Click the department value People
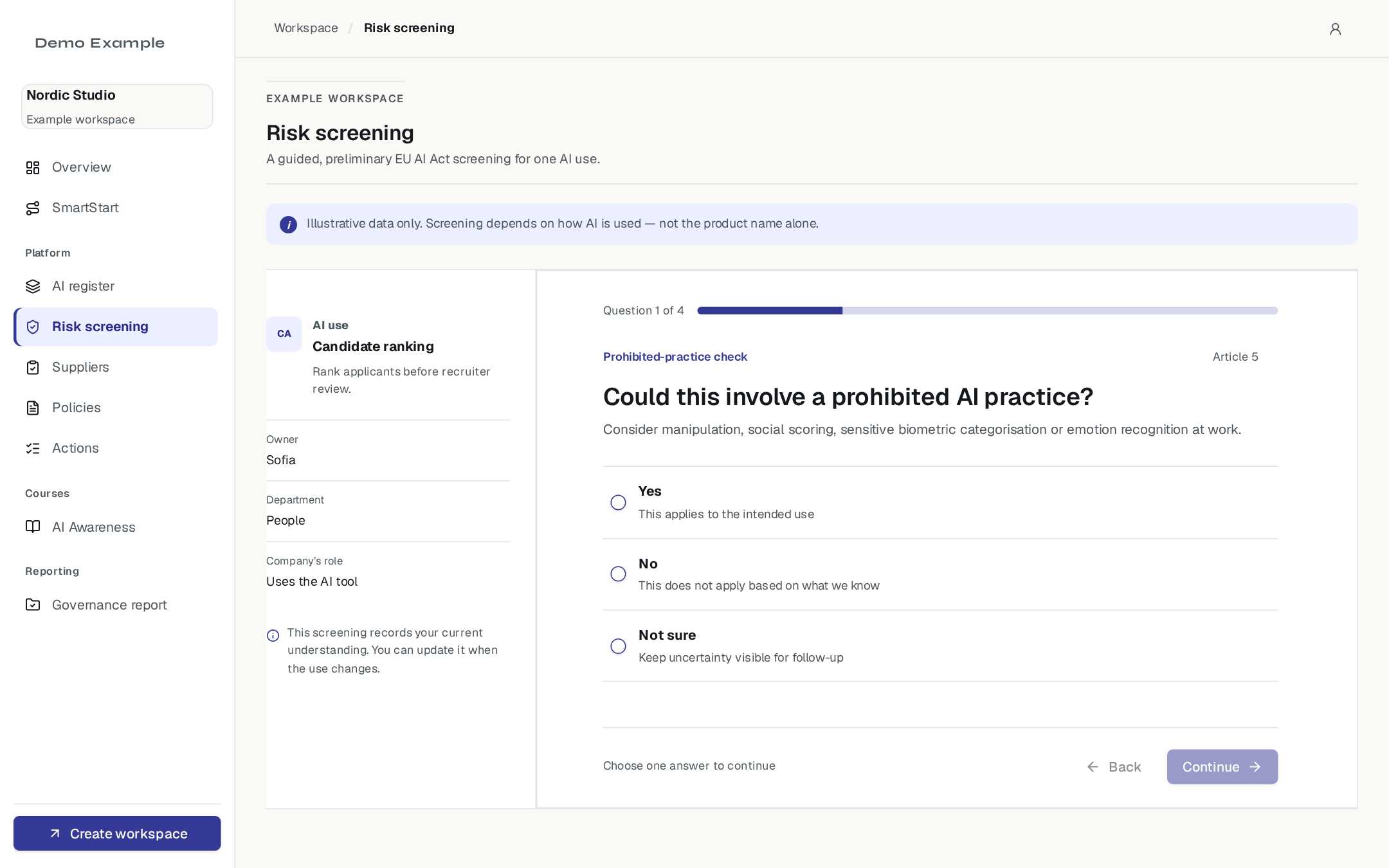 pos(286,520)
